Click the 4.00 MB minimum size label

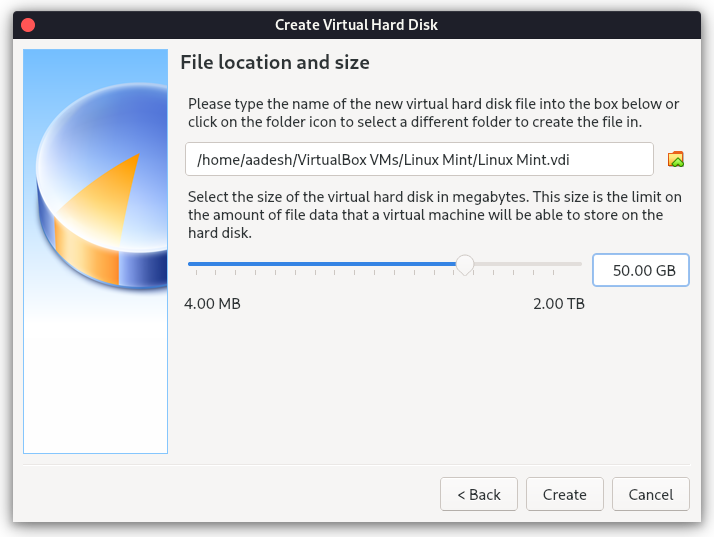[212, 303]
